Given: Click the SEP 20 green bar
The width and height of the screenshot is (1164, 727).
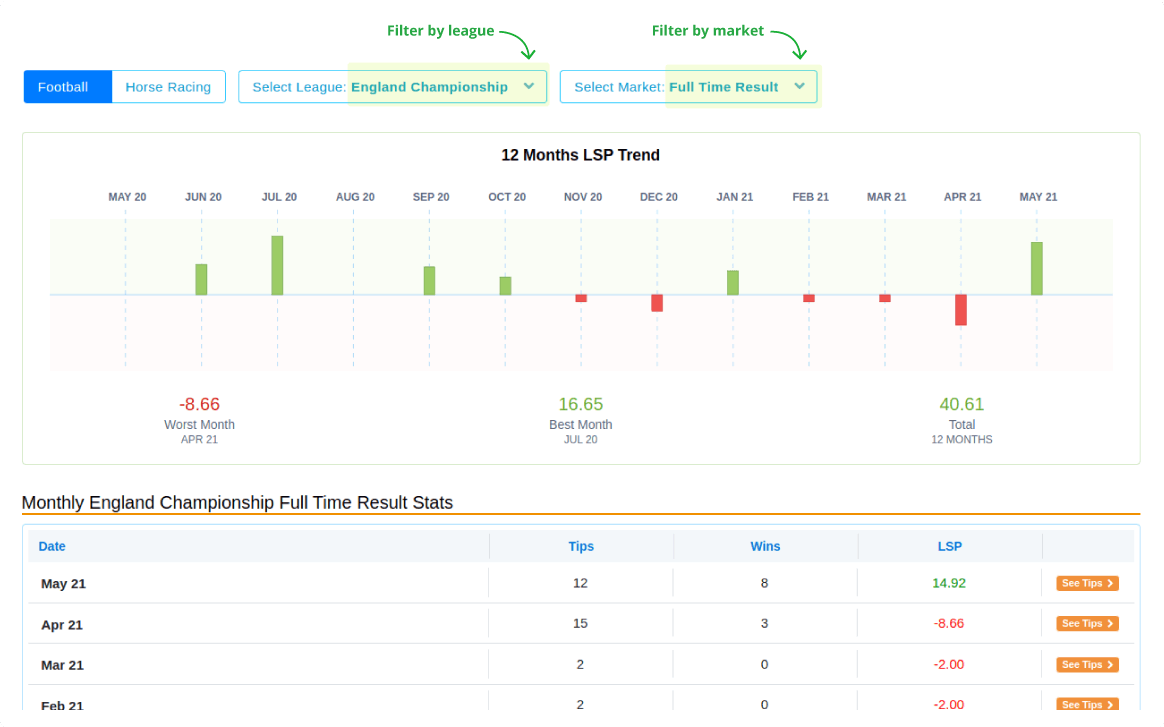Looking at the screenshot, I should coord(429,280).
